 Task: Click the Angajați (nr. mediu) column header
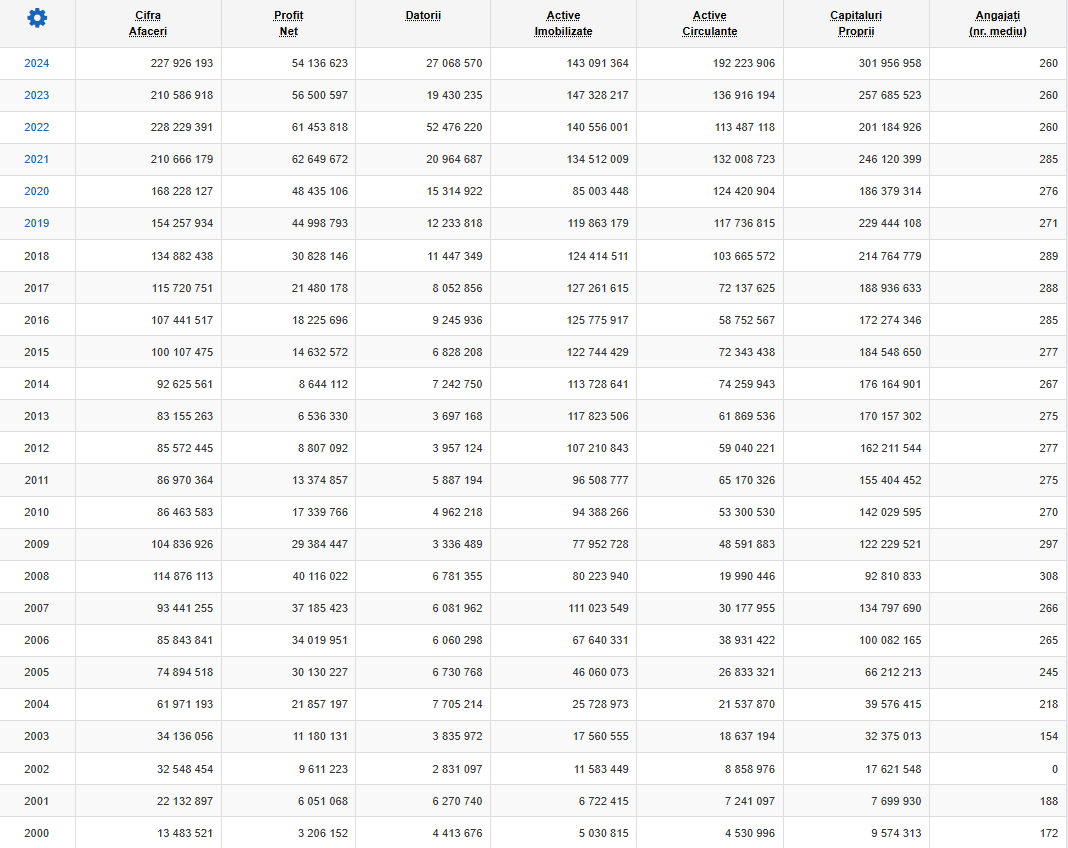(998, 23)
